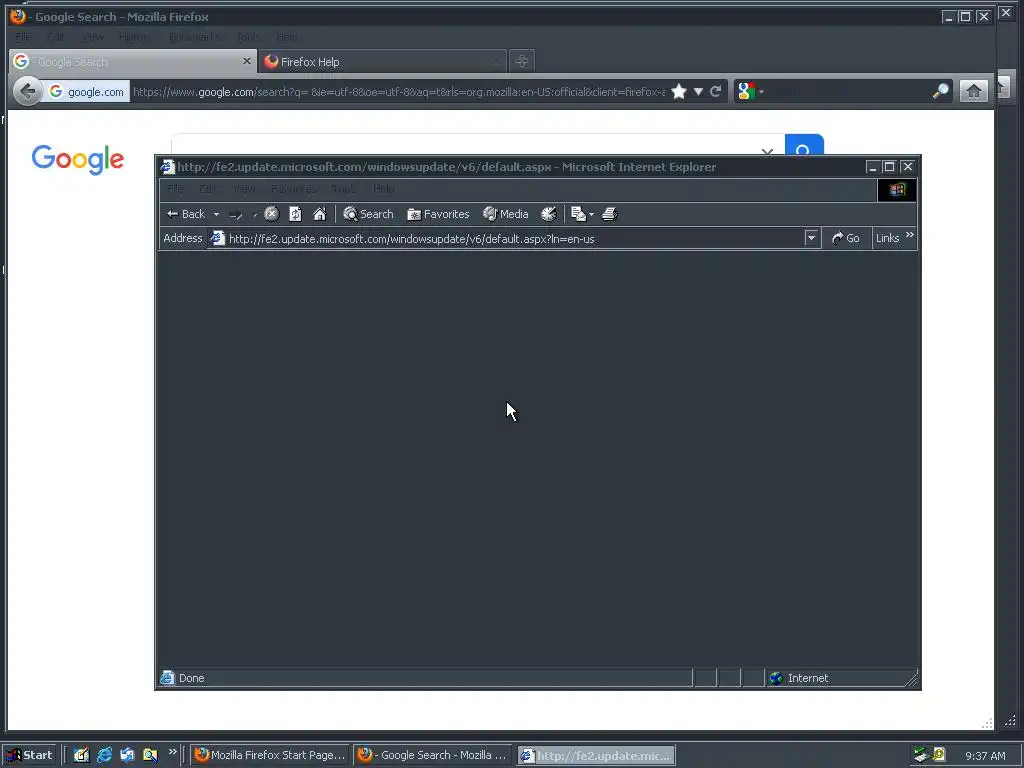Open the Search pane in Internet Explorer
This screenshot has height=768, width=1024.
(368, 214)
